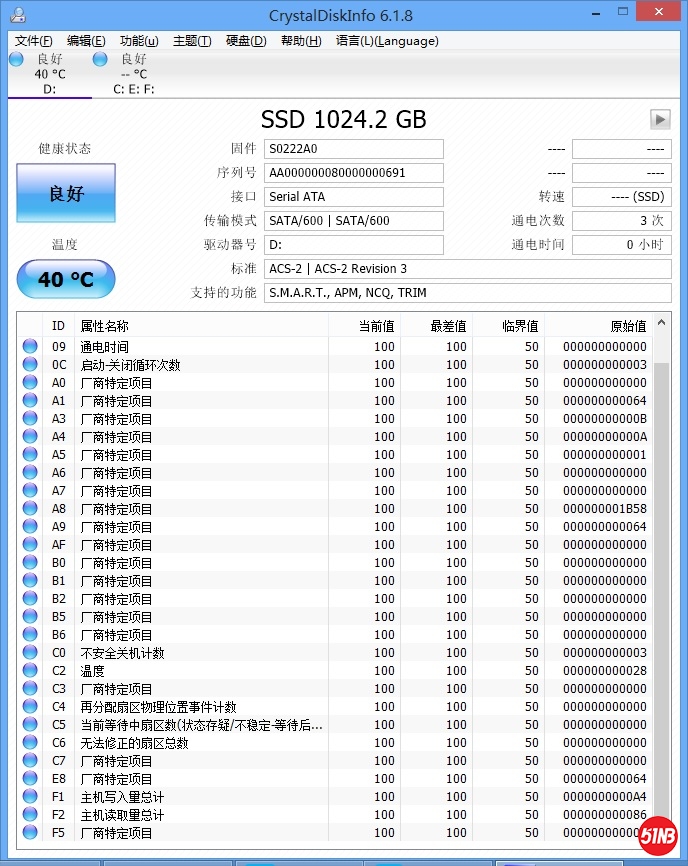The width and height of the screenshot is (688, 866).
Task: Click the status icon for row A5
Action: 30,455
